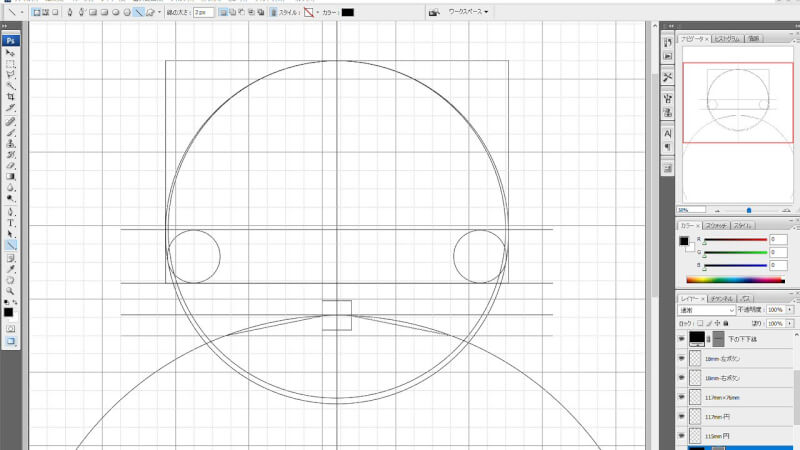This screenshot has height=450, width=800.
Task: Select the Eyedropper tool
Action: pyautogui.click(x=10, y=269)
